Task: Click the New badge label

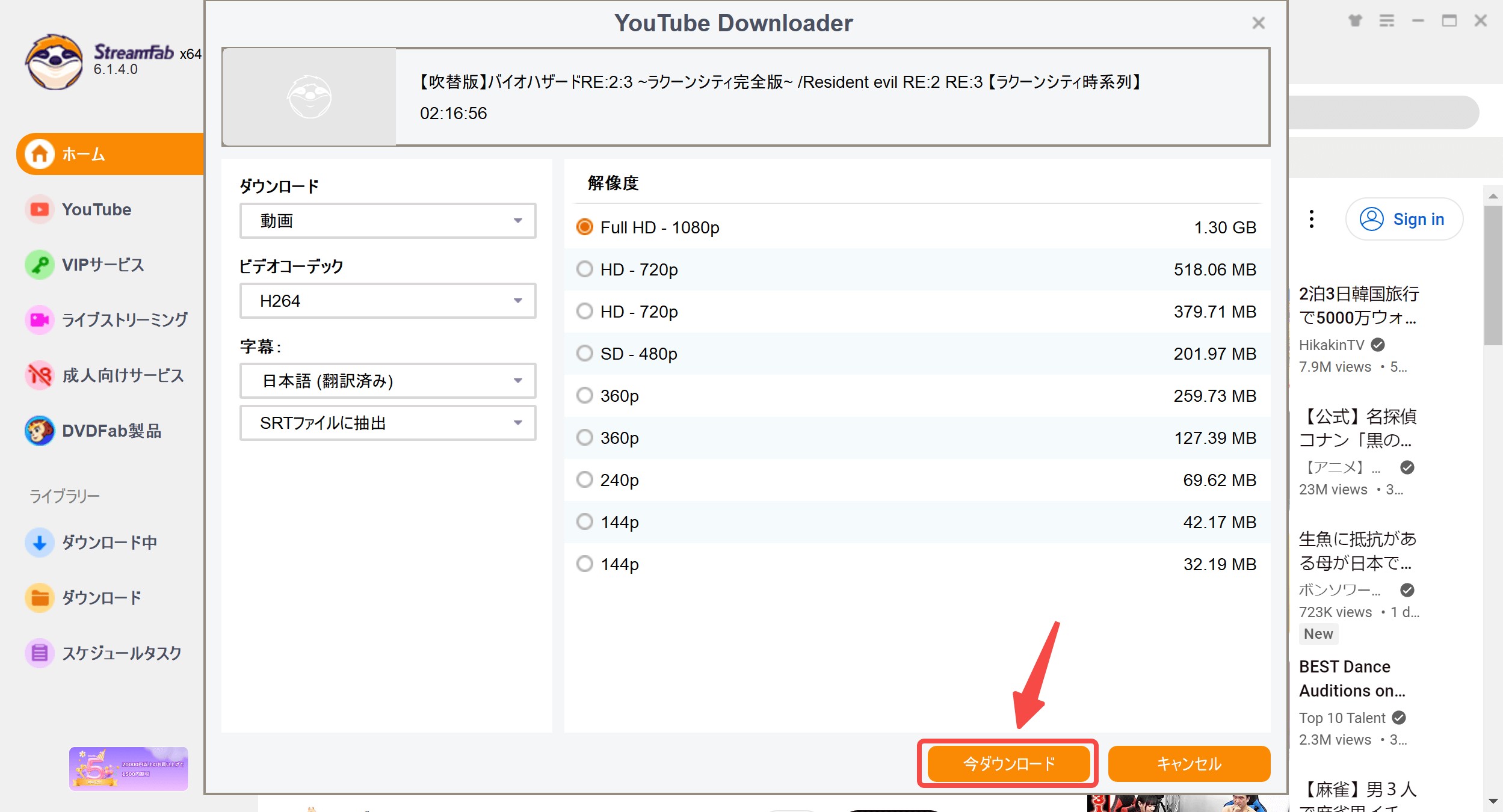Action: [1318, 634]
